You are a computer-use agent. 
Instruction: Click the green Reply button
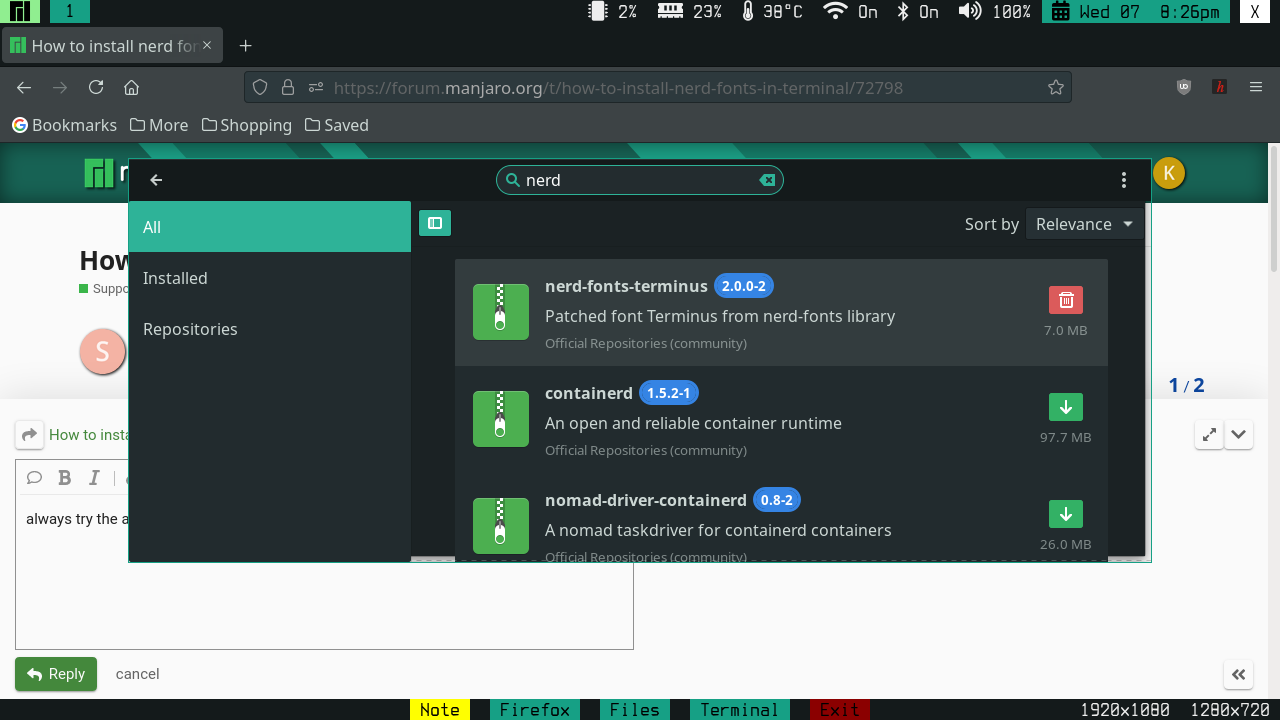point(56,674)
